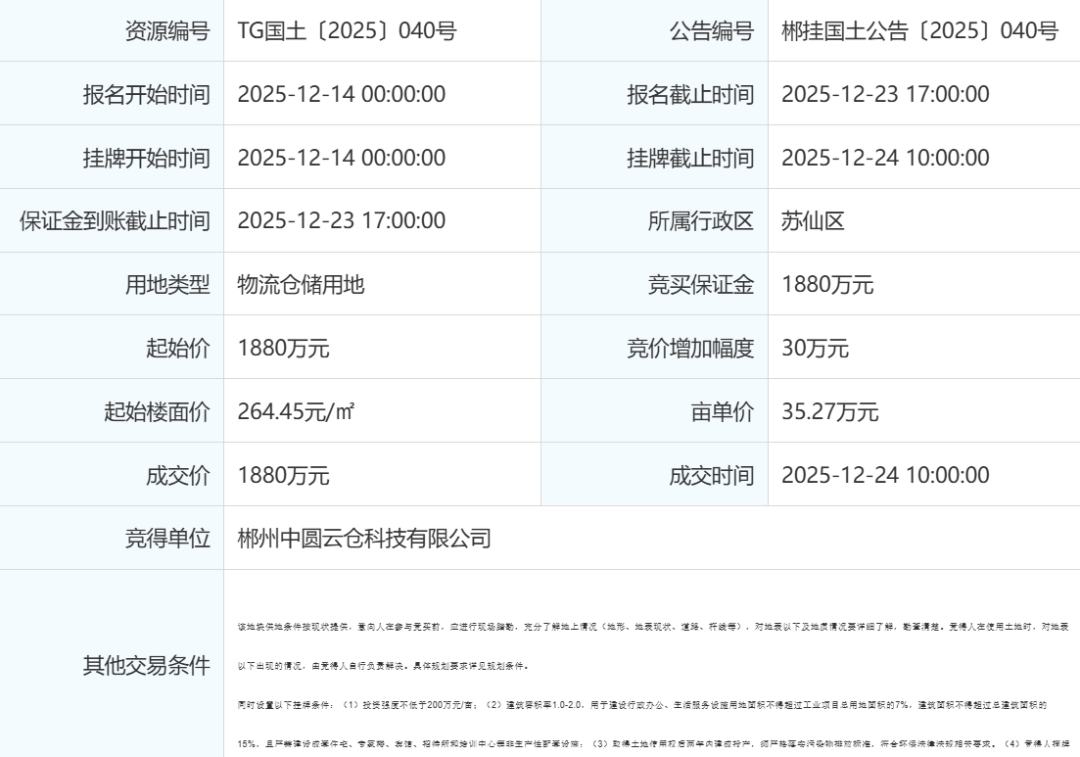Screen dimensions: 1080x757
Task: Select the announcement number 郴挂国土公告〔2025〕040号
Action: (919, 31)
